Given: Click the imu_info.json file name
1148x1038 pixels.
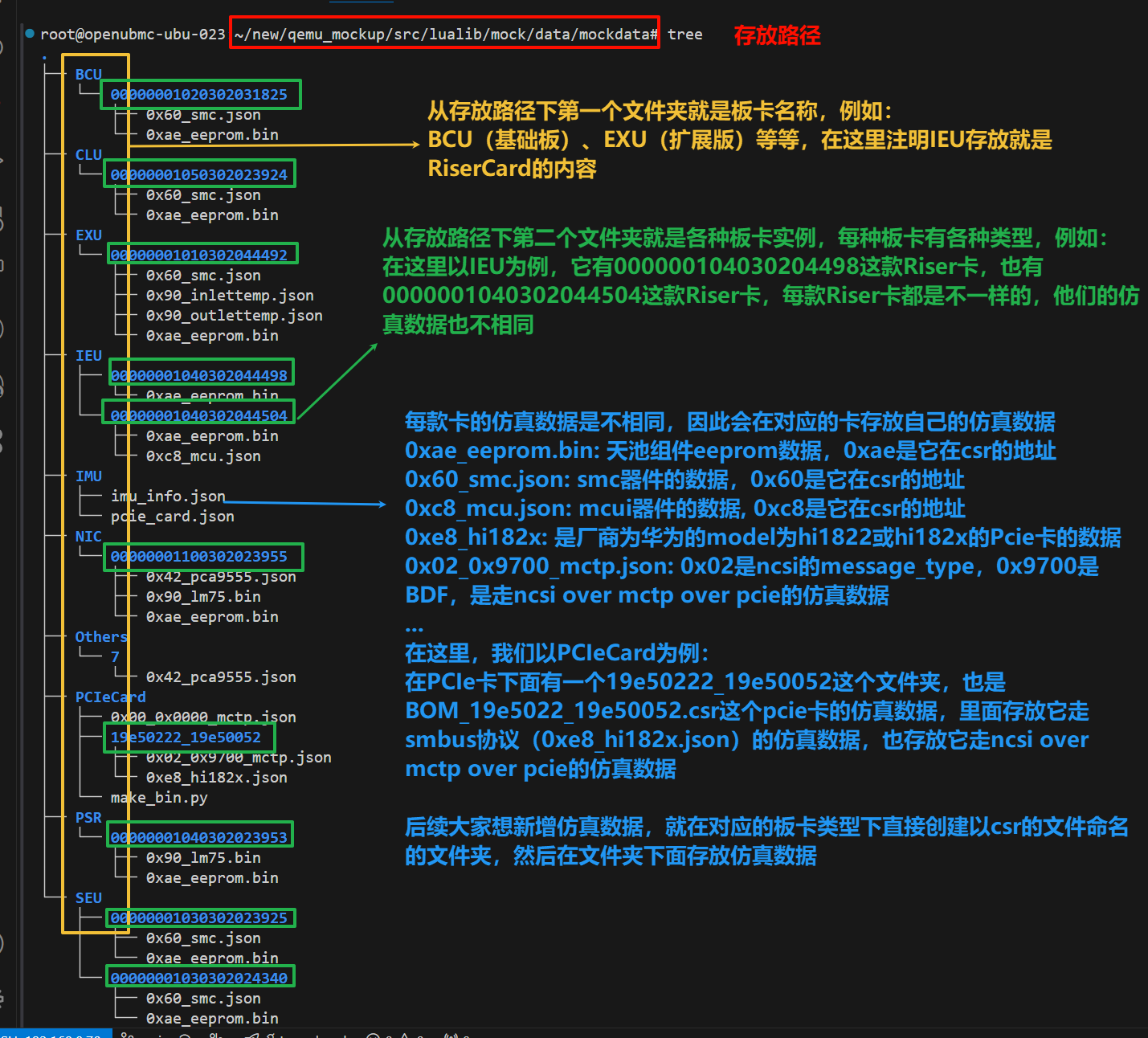Looking at the screenshot, I should point(168,497).
